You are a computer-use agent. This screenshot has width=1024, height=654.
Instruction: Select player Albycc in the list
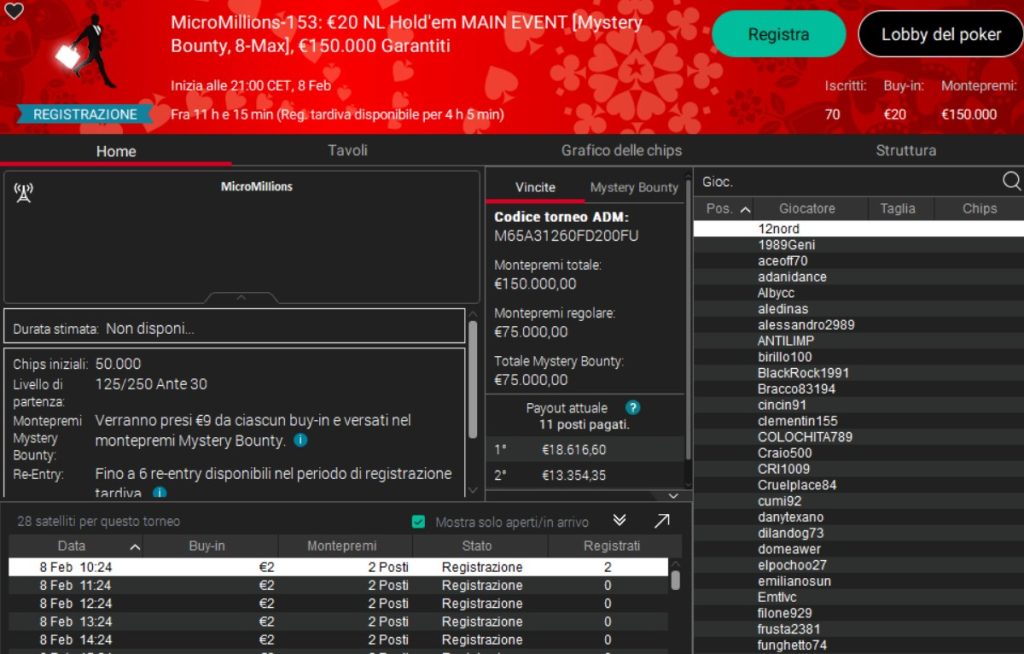click(859, 293)
